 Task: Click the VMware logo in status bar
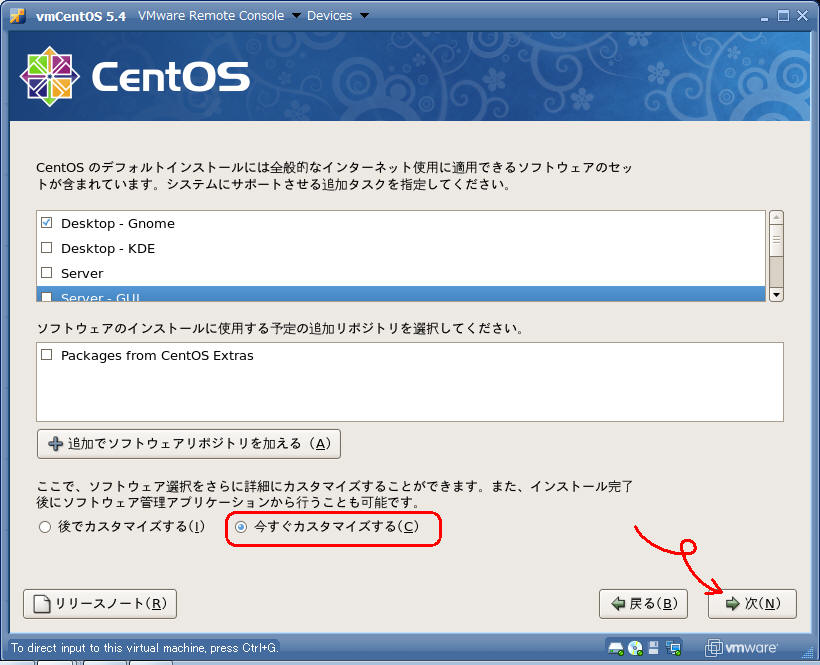[741, 647]
